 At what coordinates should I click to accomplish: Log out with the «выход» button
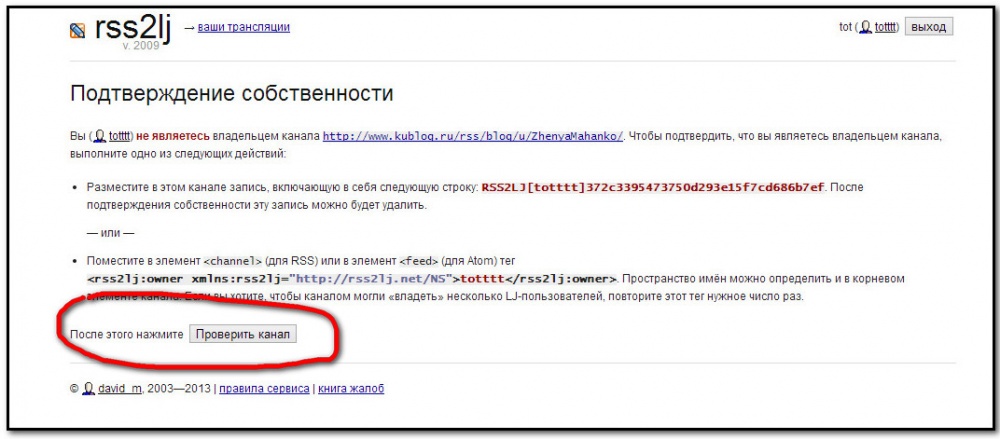929,27
